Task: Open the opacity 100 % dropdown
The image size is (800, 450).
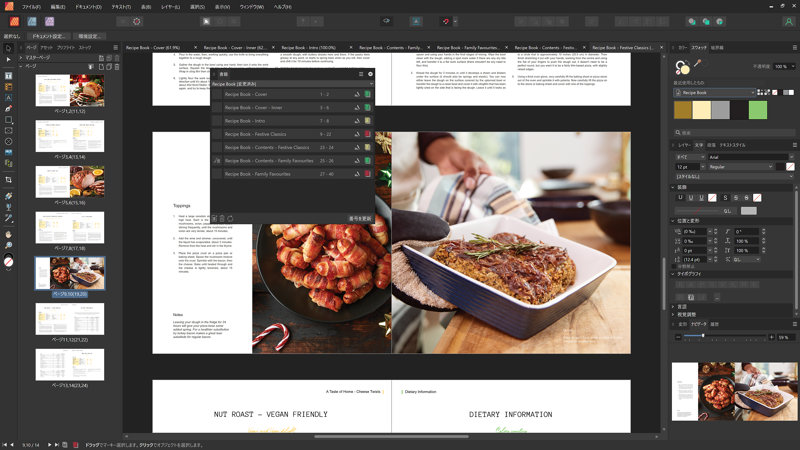Action: coord(793,66)
